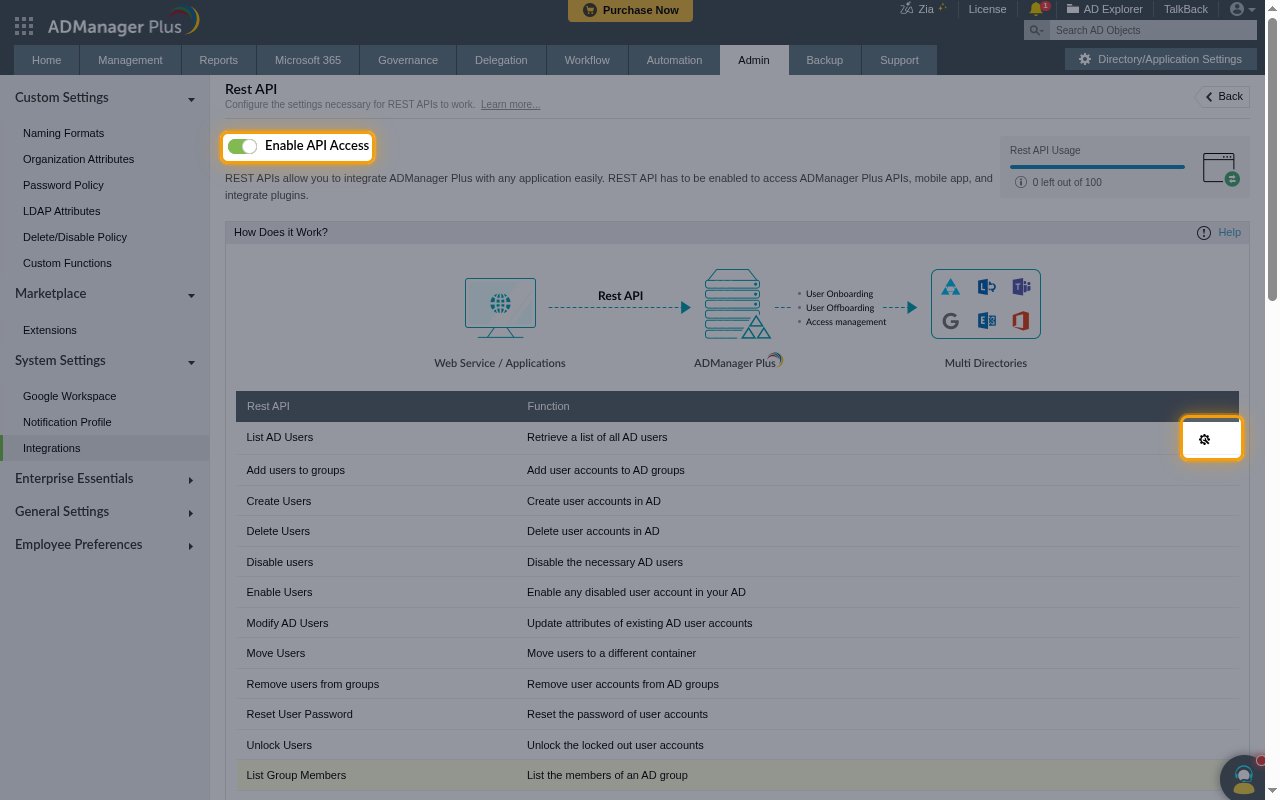Click the page vertical scrollbar
This screenshot has width=1280, height=800.
(1273, 160)
